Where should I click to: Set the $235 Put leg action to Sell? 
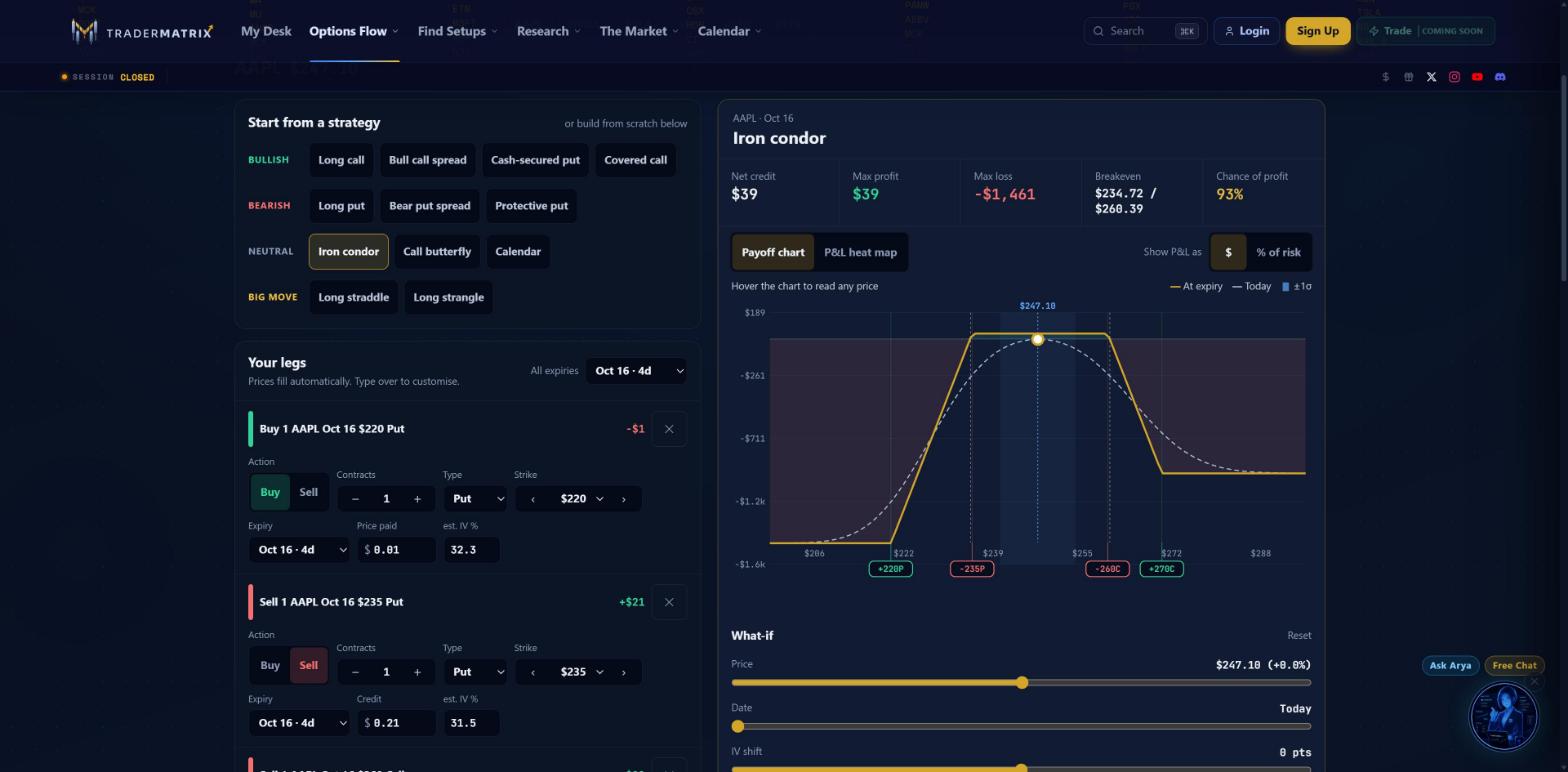click(308, 666)
